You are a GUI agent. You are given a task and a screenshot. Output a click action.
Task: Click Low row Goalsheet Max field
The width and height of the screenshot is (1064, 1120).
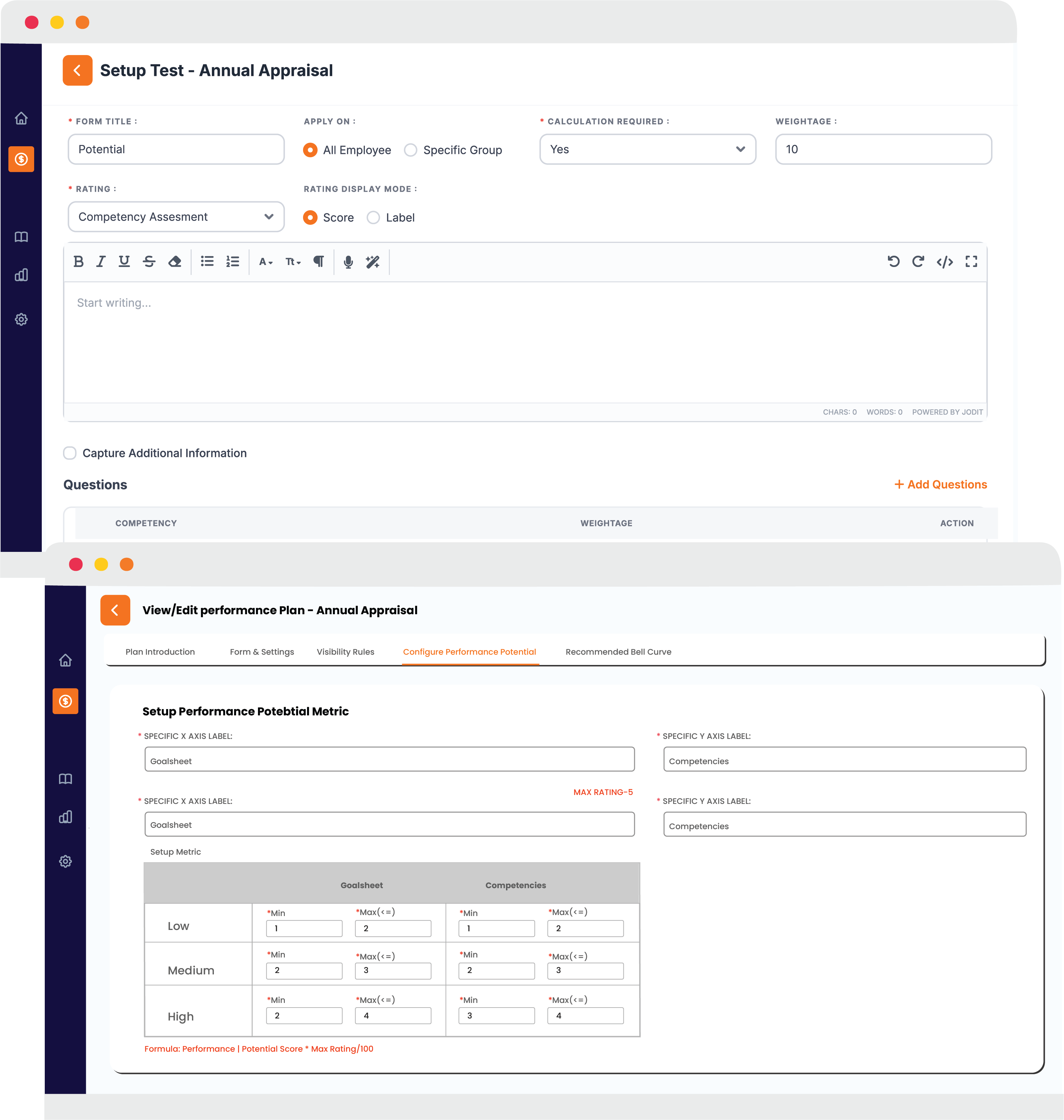click(393, 928)
